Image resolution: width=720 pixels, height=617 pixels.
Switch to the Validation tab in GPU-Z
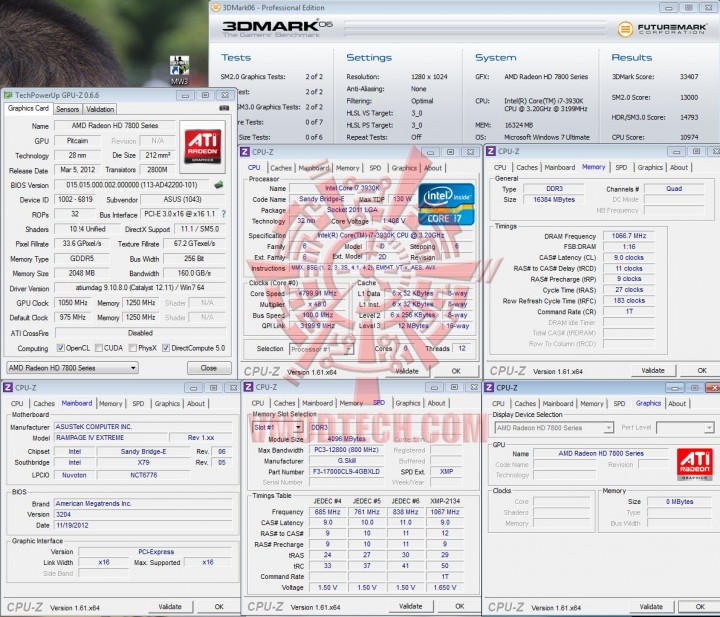pos(100,109)
